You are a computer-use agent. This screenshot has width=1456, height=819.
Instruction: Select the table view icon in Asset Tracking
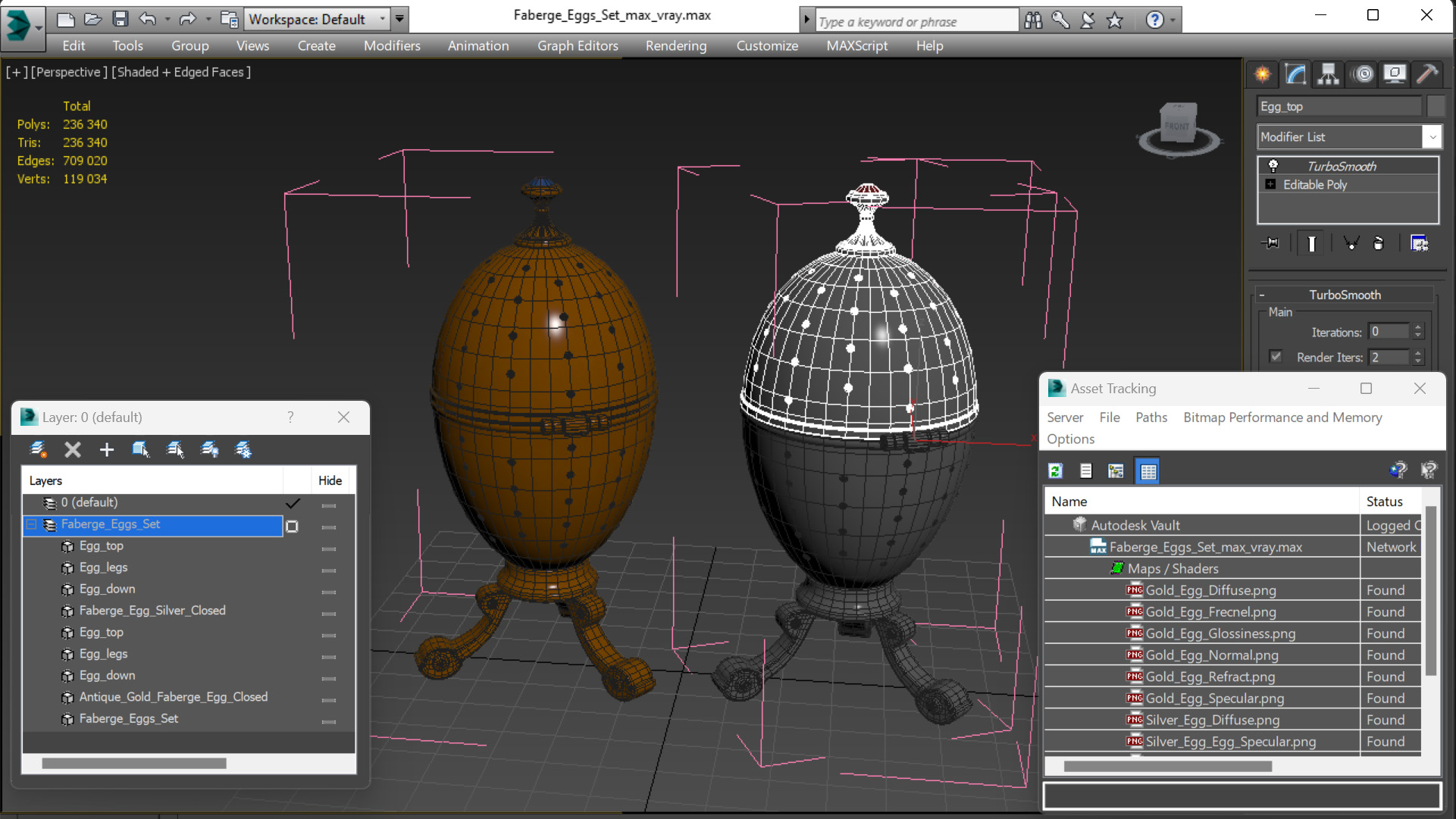[1148, 471]
